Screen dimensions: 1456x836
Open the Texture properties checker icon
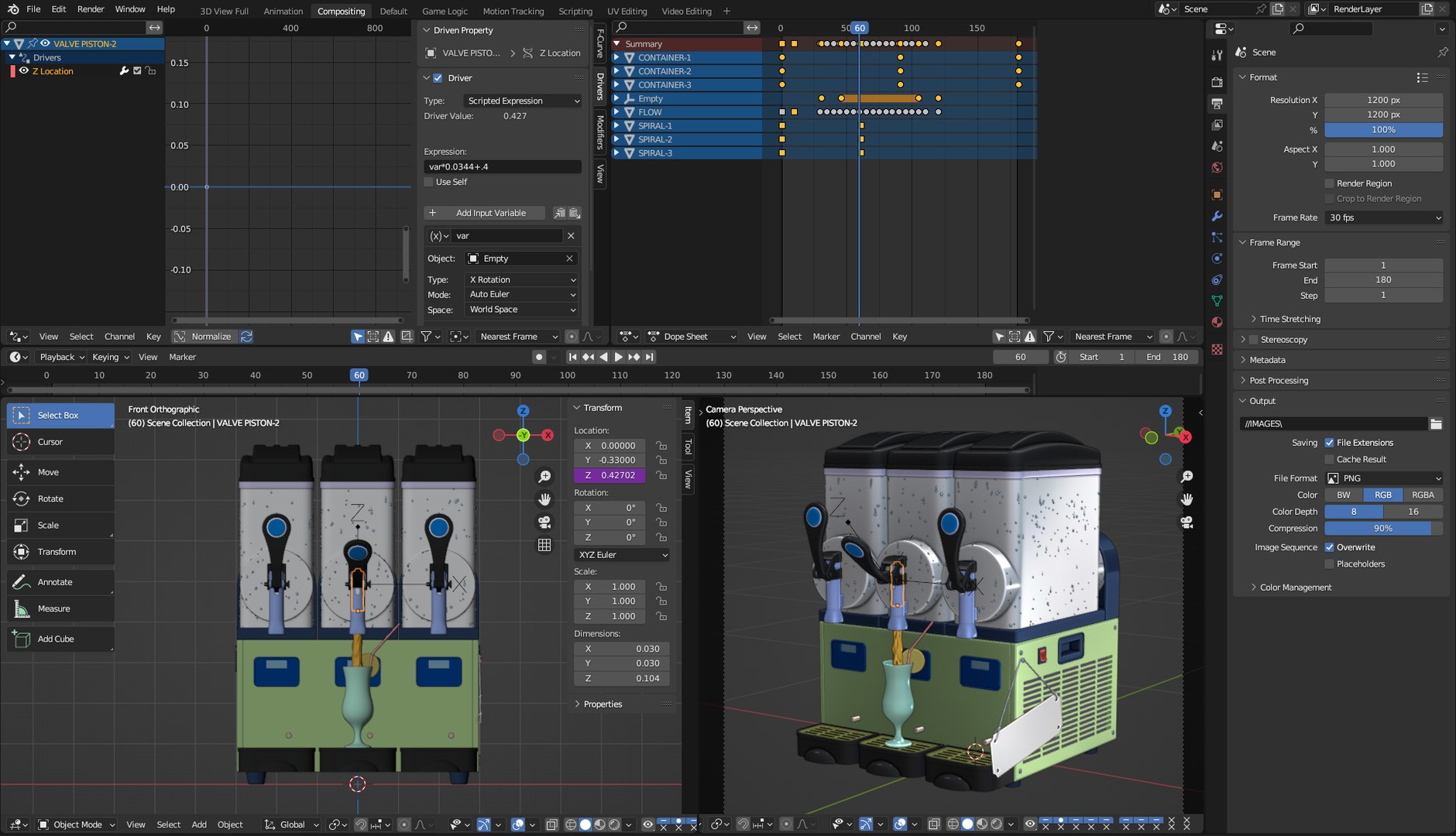[x=1217, y=349]
